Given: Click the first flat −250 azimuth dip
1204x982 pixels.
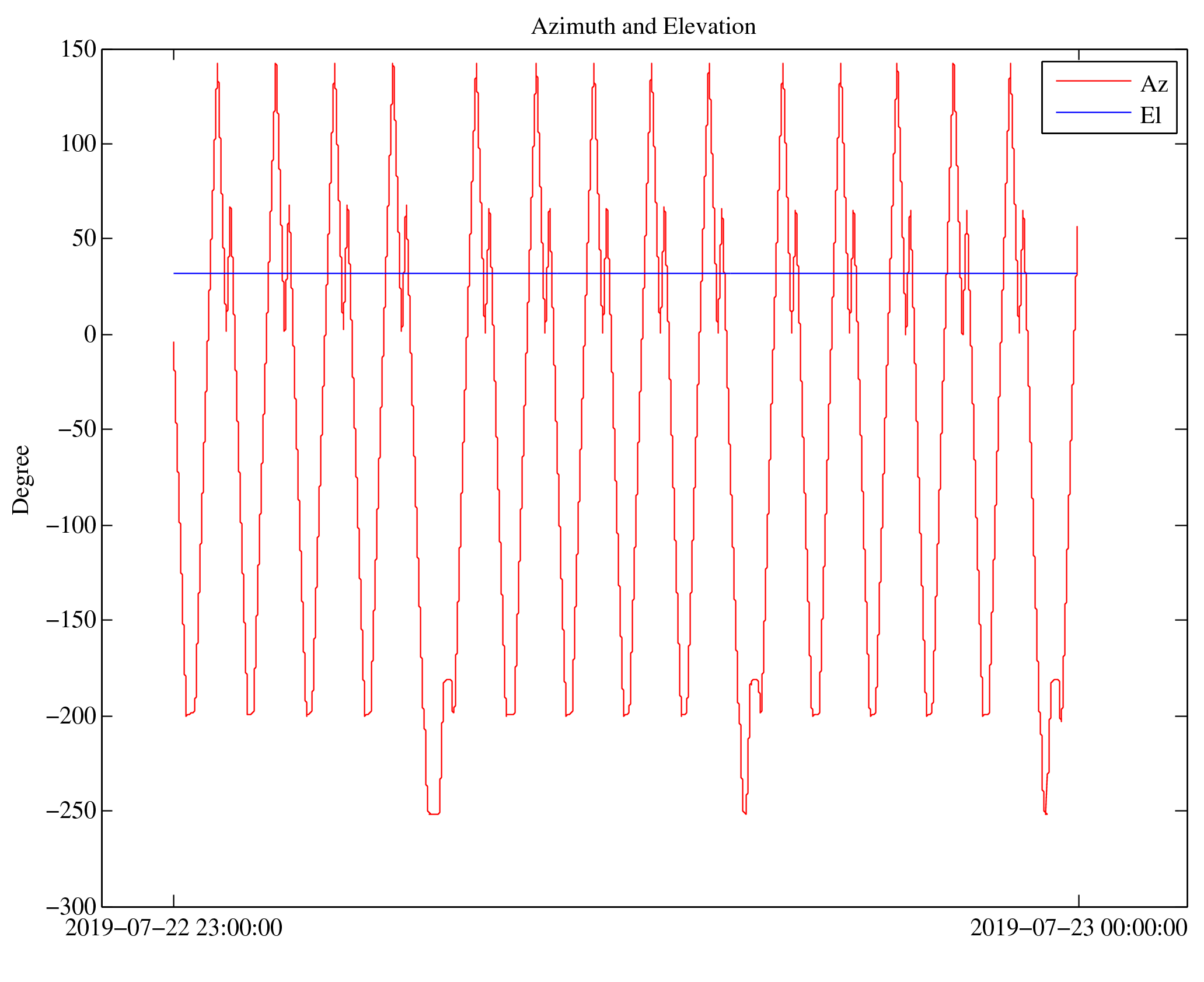Looking at the screenshot, I should [434, 813].
